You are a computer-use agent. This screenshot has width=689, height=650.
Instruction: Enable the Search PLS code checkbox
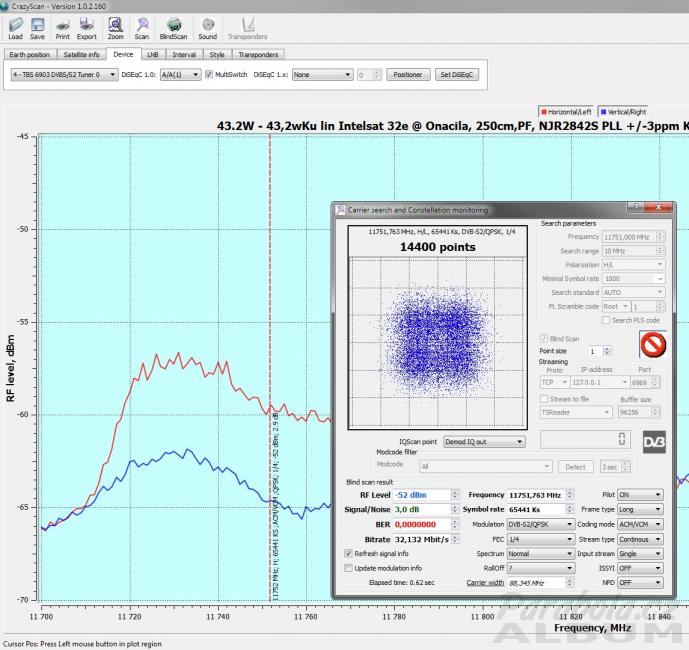(x=606, y=320)
